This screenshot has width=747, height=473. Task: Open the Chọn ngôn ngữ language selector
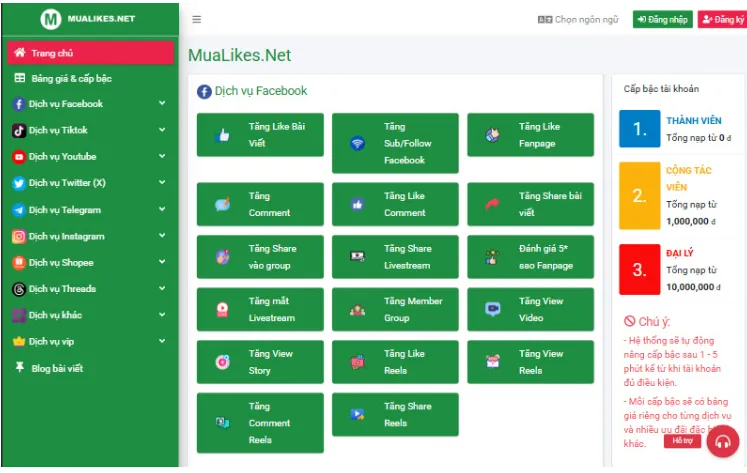point(578,20)
